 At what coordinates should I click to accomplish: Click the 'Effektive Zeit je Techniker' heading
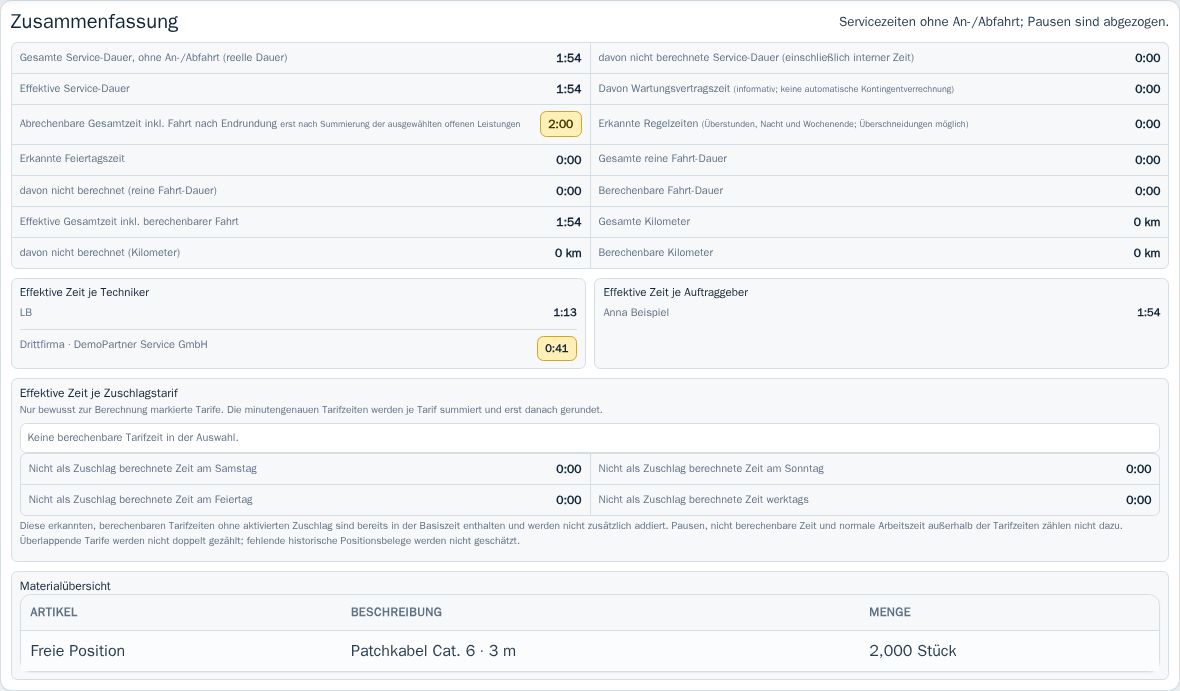pos(84,292)
